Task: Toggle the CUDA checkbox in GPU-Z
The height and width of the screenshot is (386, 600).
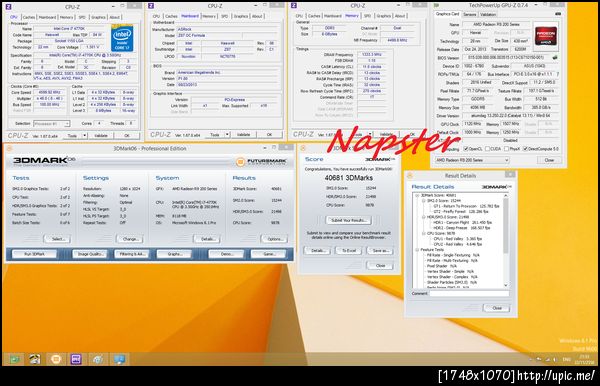Action: (x=488, y=148)
